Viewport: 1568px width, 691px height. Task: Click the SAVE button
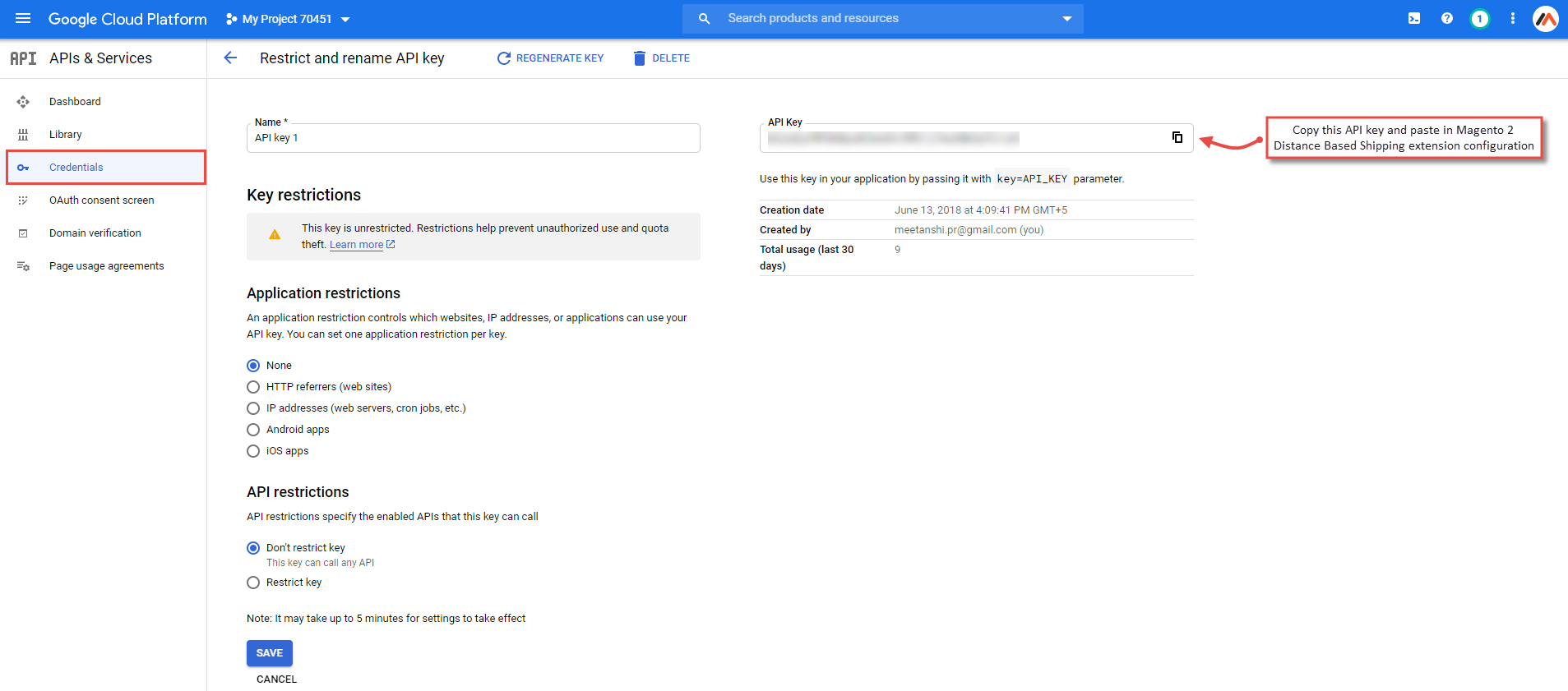point(270,653)
